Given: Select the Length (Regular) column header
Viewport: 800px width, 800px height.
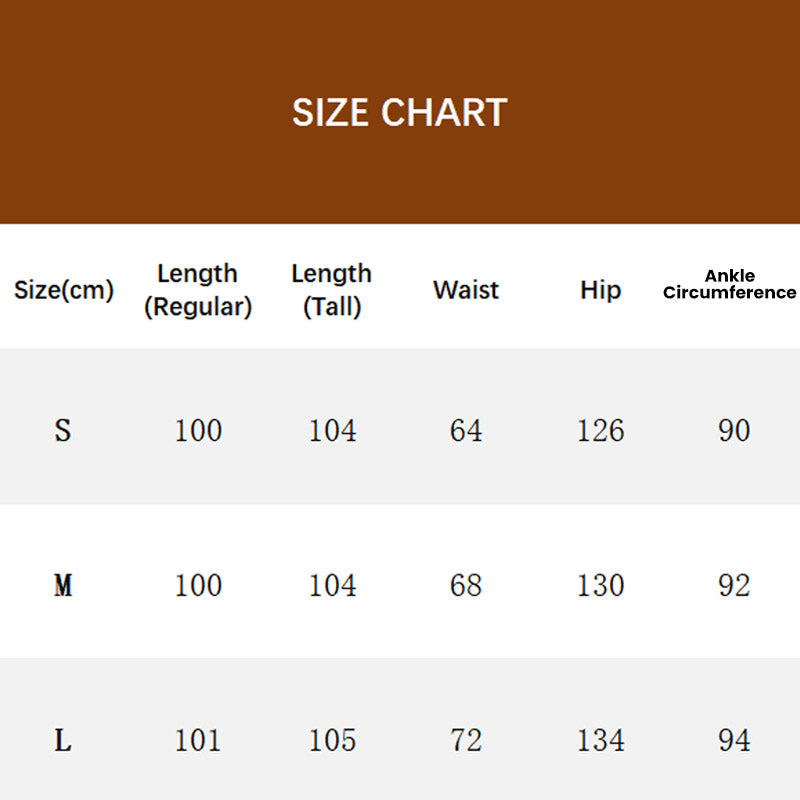Looking at the screenshot, I should 198,290.
